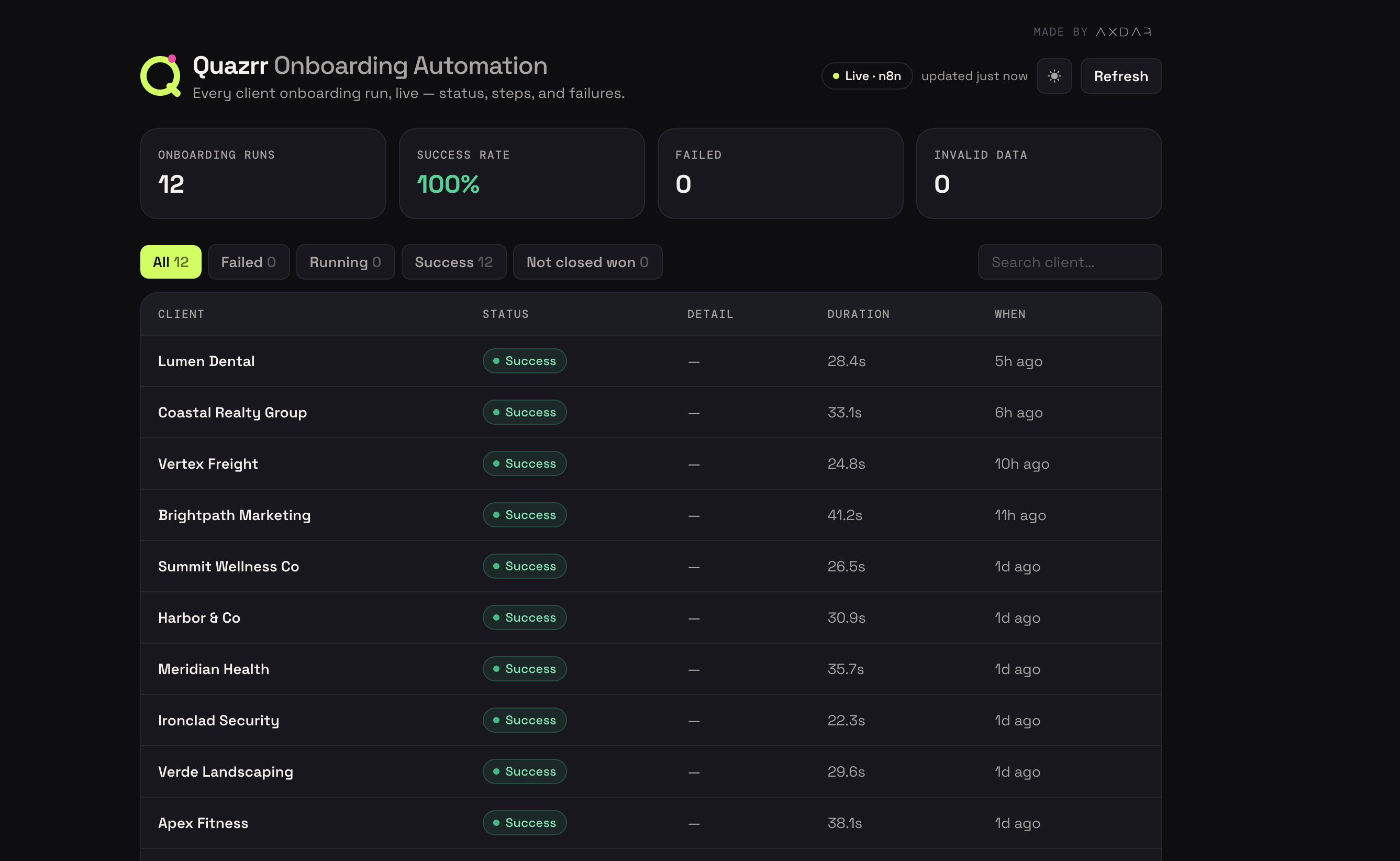The image size is (1400, 861).
Task: Click the 30.9s duration value
Action: [x=846, y=617]
